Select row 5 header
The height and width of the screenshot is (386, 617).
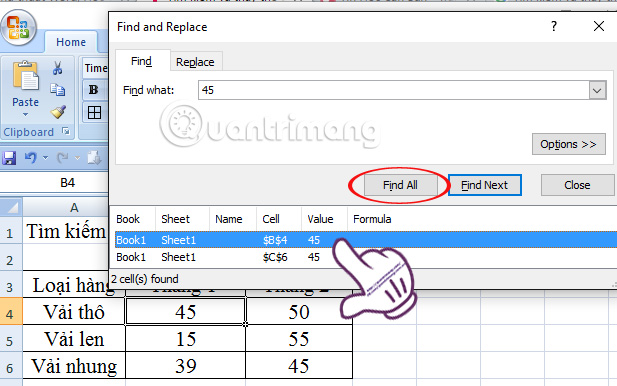(x=11, y=339)
